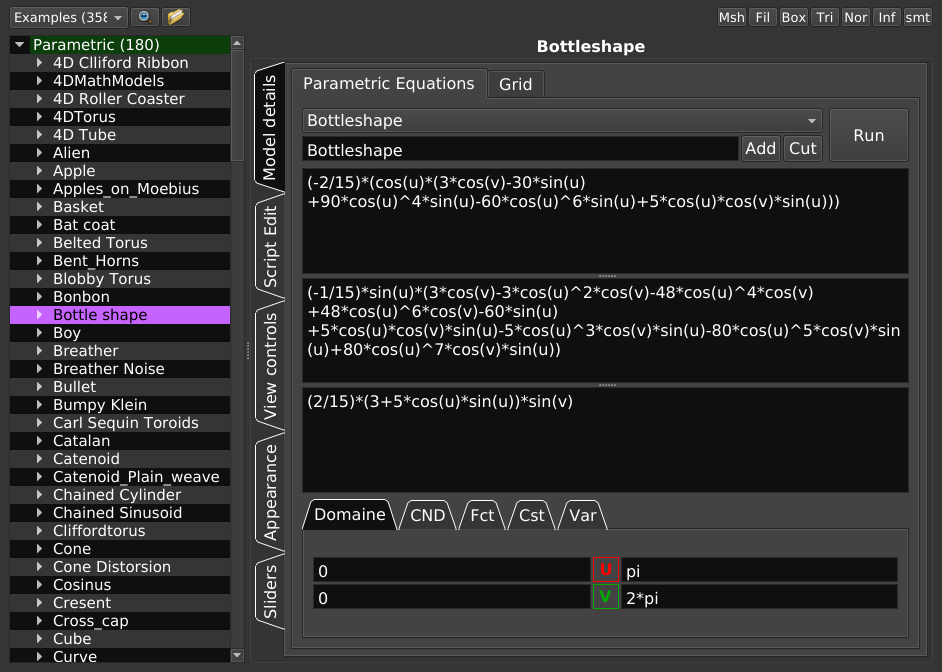Open file with the folder icon
This screenshot has width=942, height=672.
click(175, 17)
